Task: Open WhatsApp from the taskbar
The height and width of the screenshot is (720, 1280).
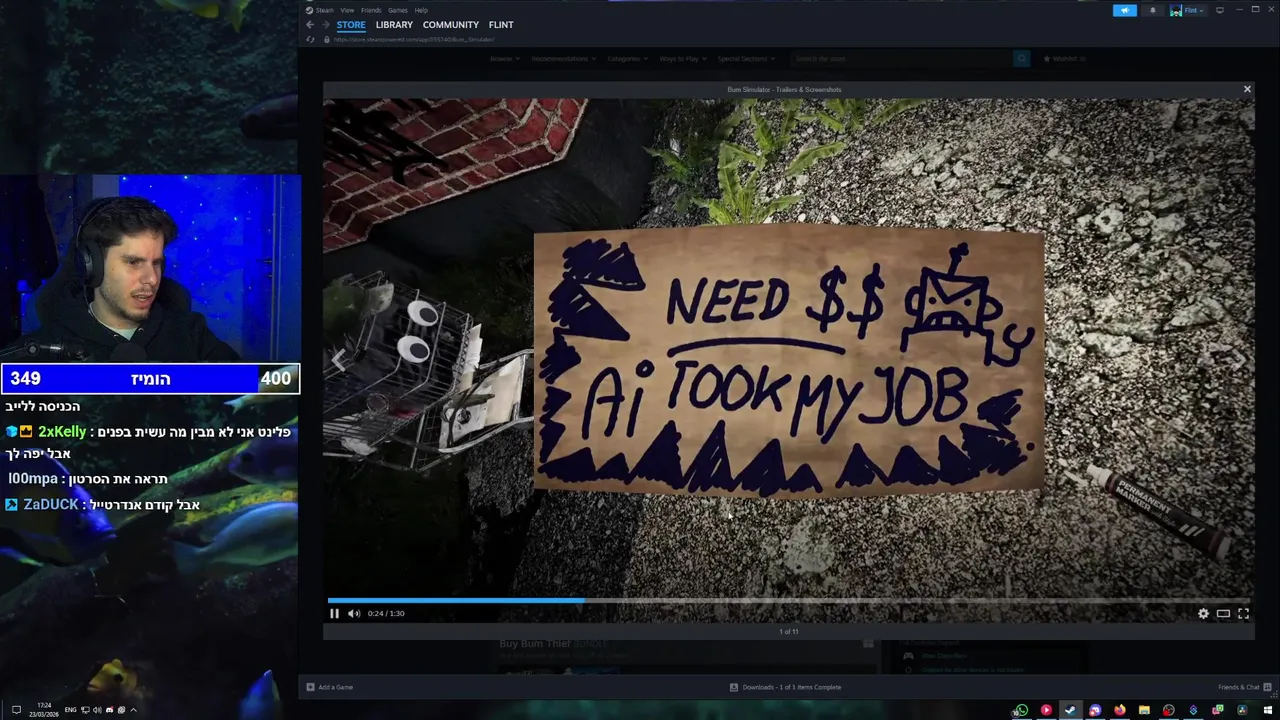Action: [x=1022, y=710]
